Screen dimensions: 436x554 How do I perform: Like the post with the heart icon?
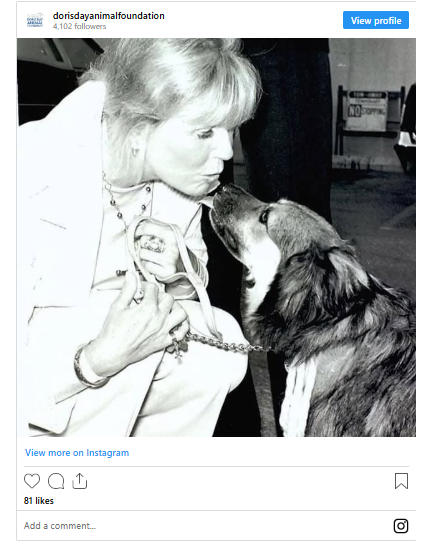point(32,481)
